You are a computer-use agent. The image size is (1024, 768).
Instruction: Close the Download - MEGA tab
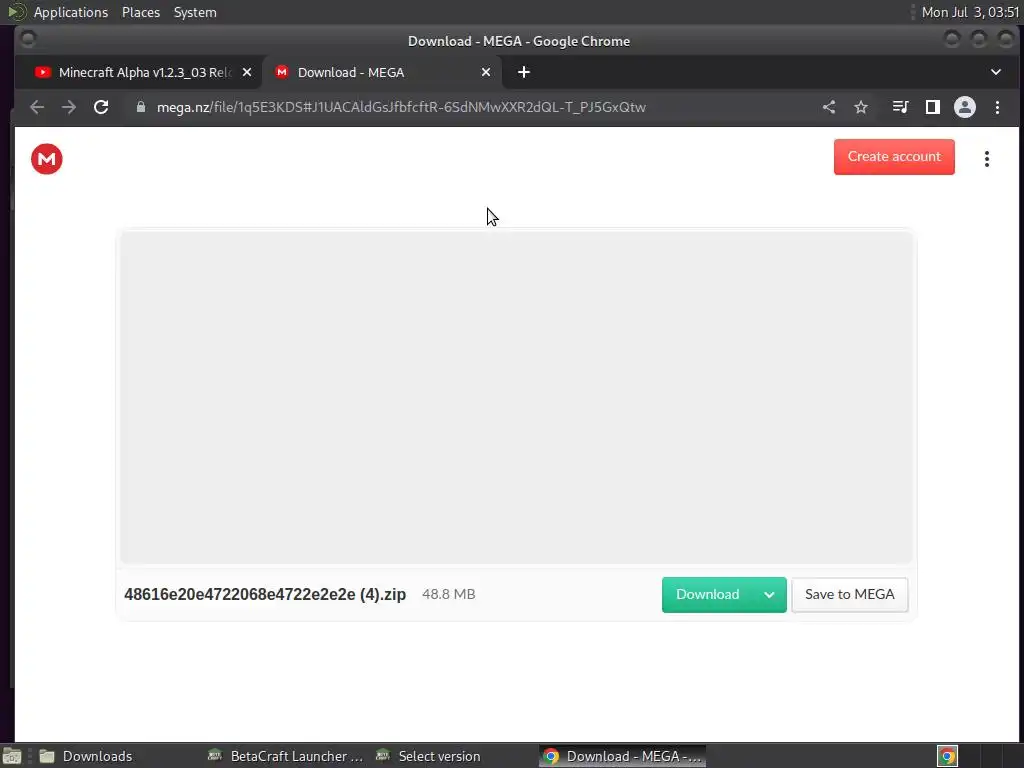[x=486, y=72]
